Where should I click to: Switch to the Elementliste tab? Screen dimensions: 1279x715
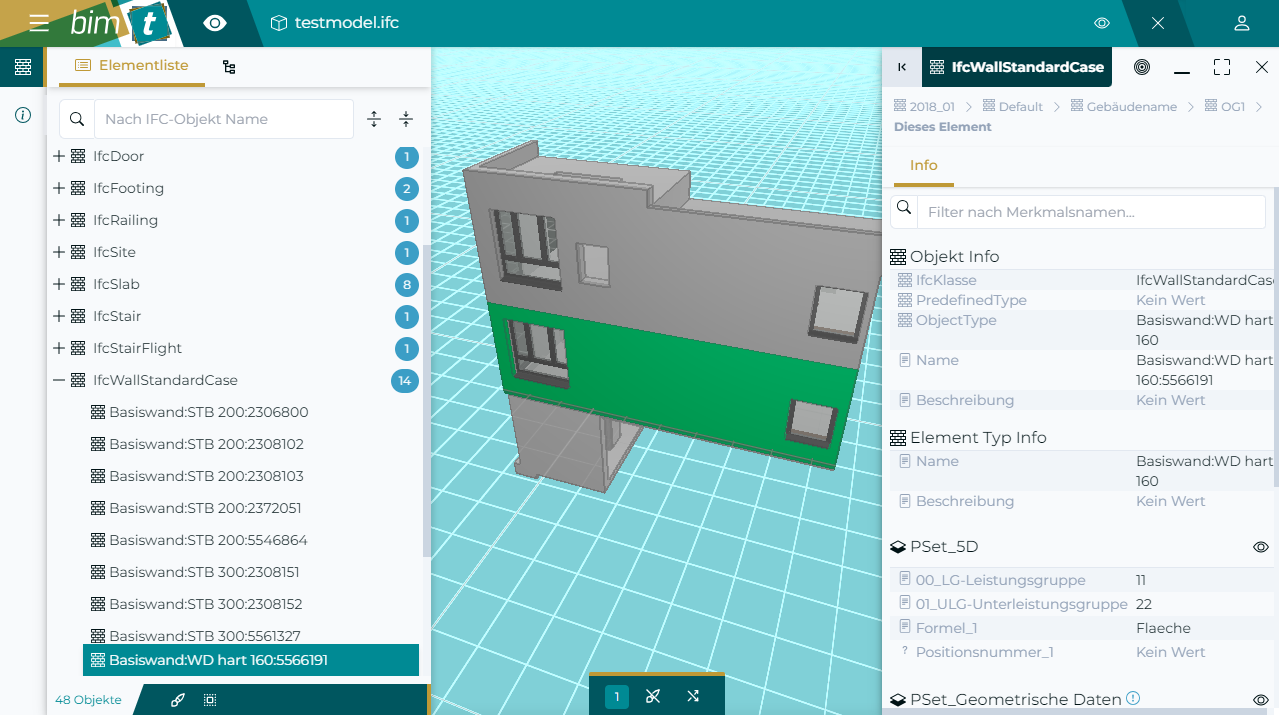click(132, 66)
